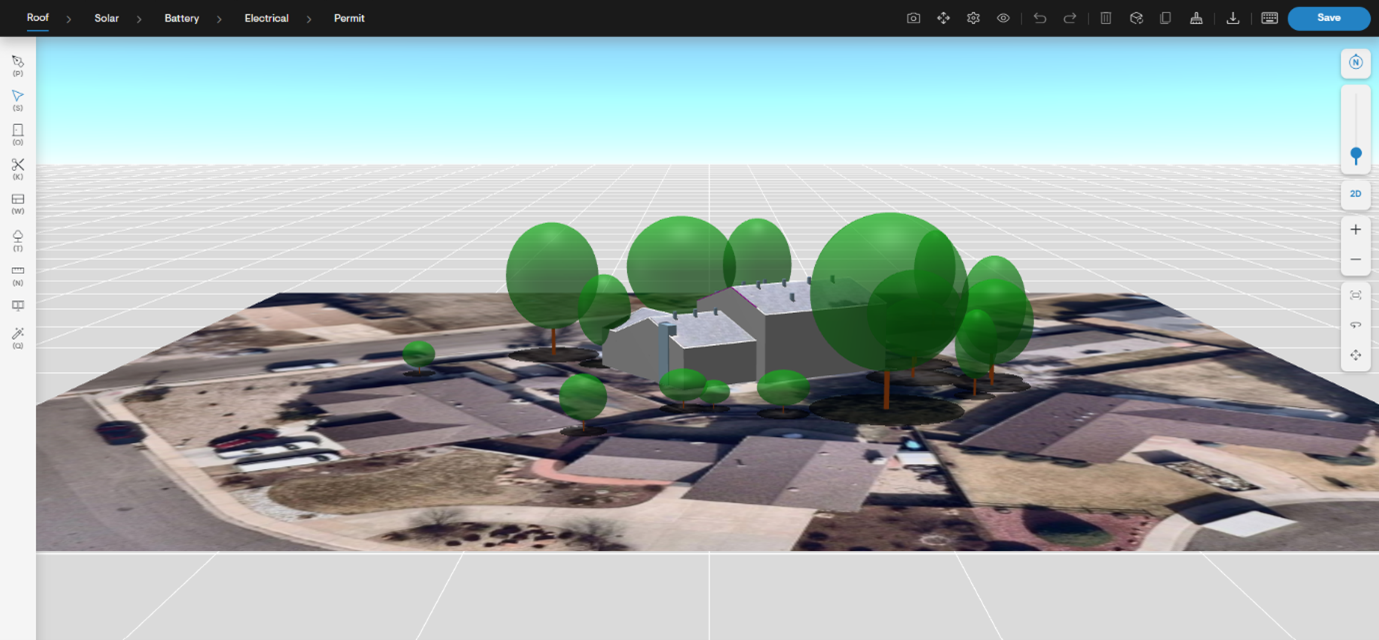Click the camera screenshot icon

(x=913, y=18)
